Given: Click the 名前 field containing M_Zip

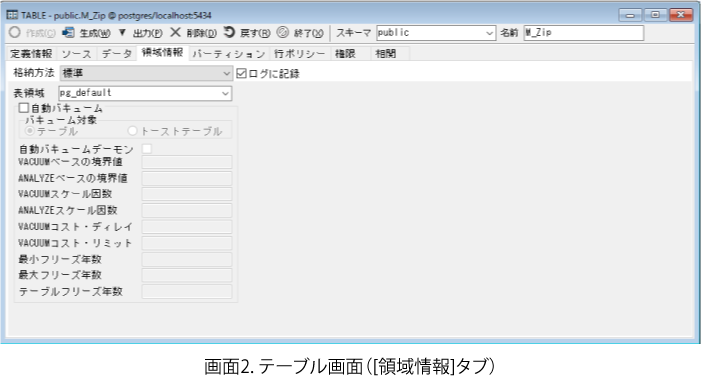Looking at the screenshot, I should (584, 33).
